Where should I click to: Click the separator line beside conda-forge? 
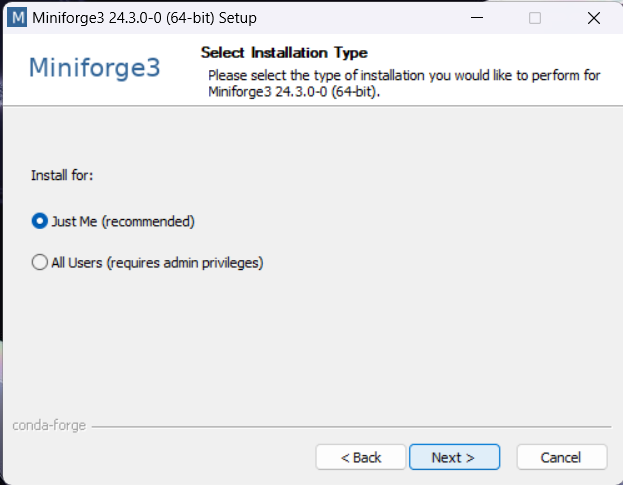click(350, 427)
